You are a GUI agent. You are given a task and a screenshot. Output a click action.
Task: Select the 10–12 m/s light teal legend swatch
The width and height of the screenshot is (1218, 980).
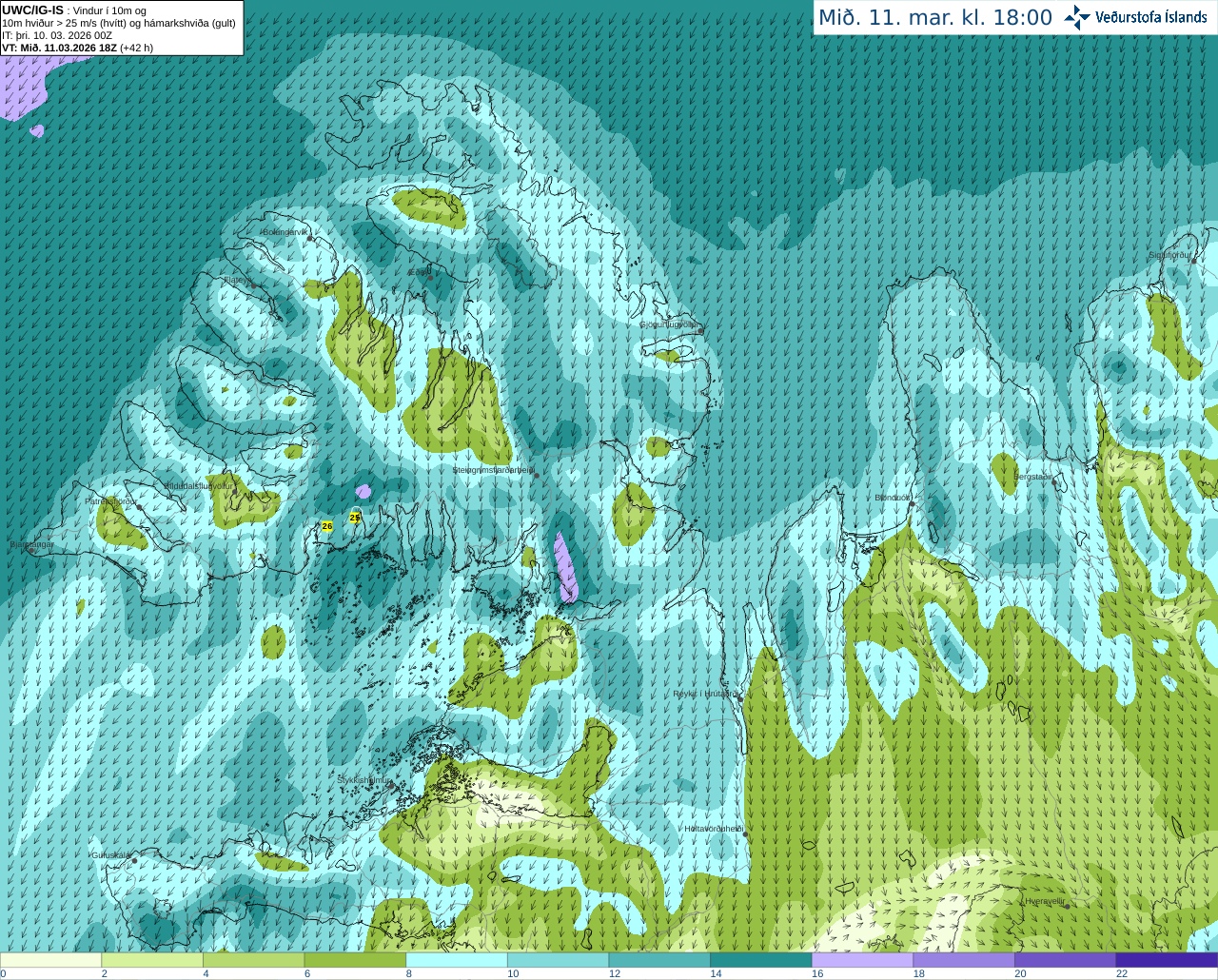[x=558, y=960]
